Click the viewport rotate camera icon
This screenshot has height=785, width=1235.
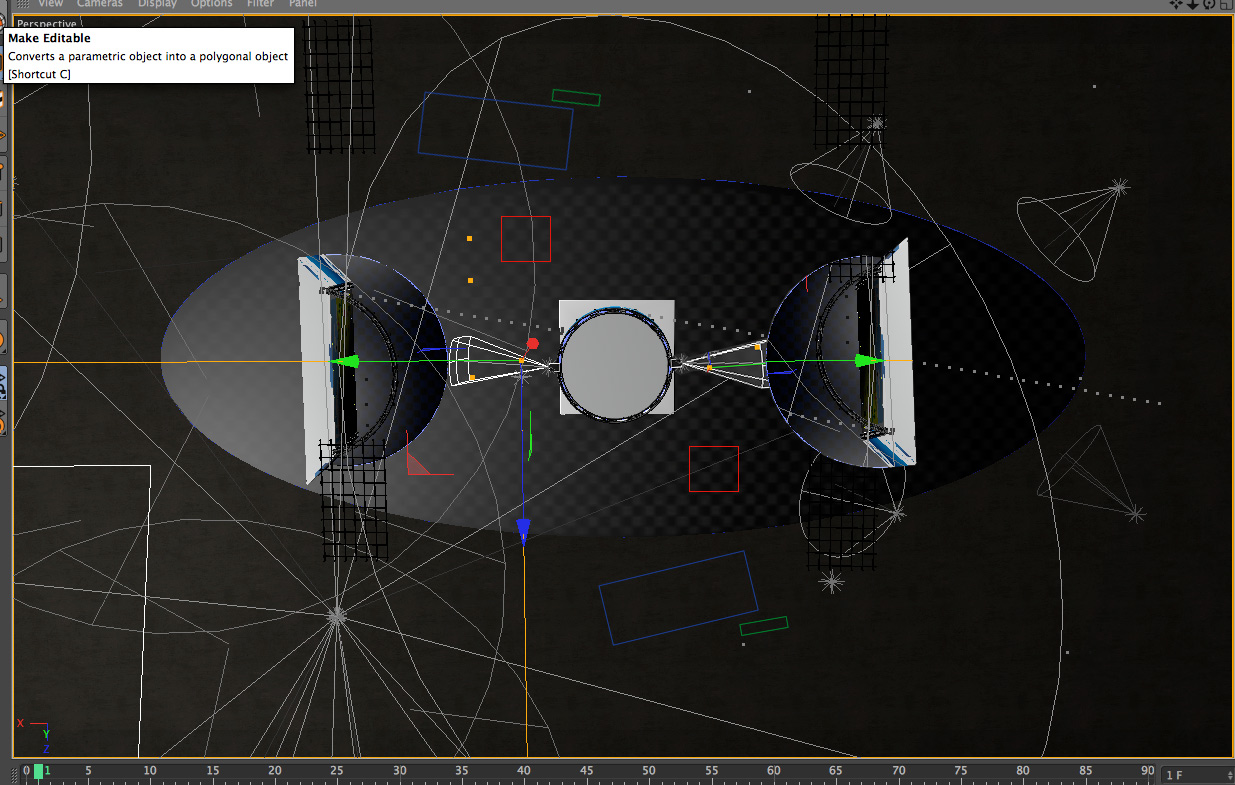(1209, 4)
